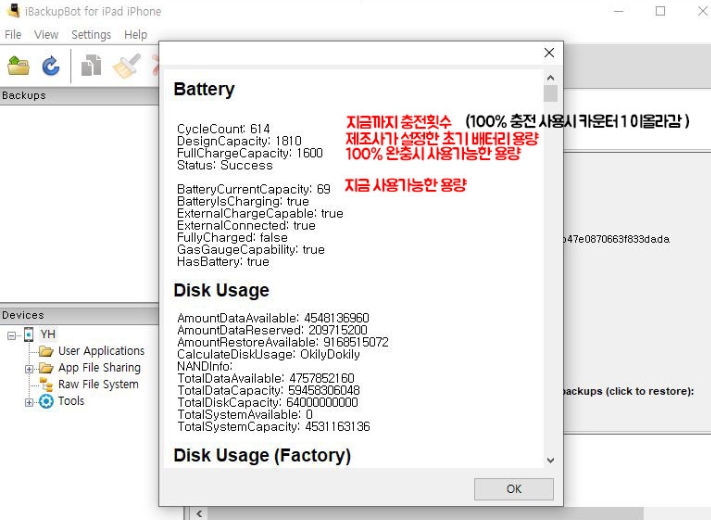Click the duplicate documents toolbar icon
Image resolution: width=711 pixels, height=520 pixels.
click(91, 65)
